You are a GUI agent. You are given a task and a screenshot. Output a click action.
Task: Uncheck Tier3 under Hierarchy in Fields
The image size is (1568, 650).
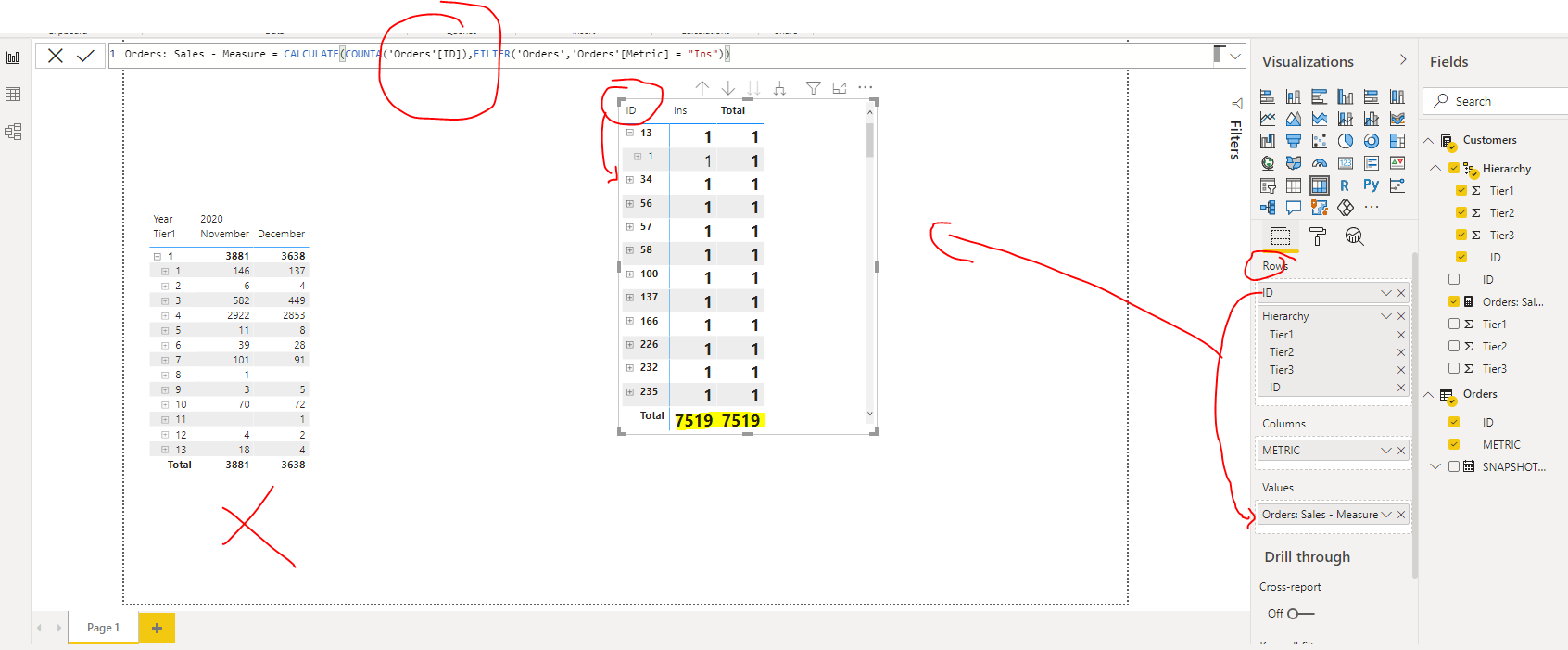tap(1461, 235)
